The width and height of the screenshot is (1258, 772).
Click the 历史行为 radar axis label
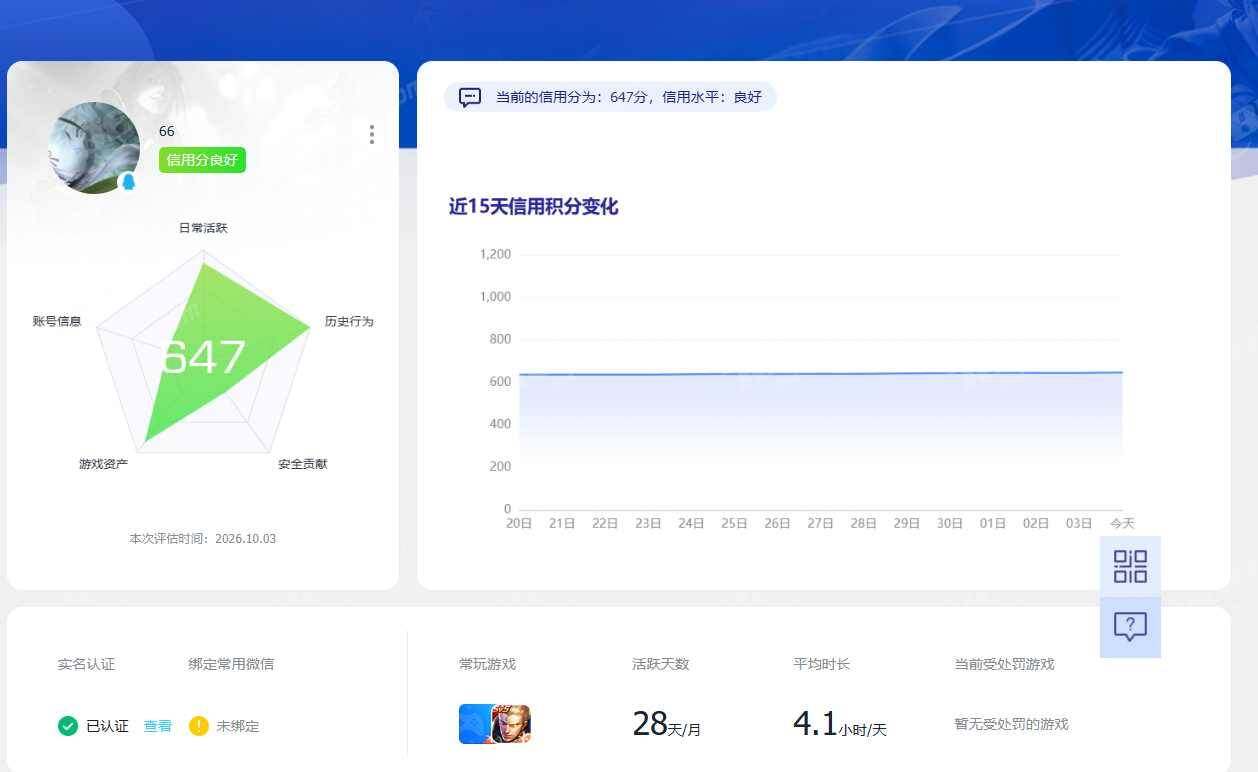pos(349,321)
